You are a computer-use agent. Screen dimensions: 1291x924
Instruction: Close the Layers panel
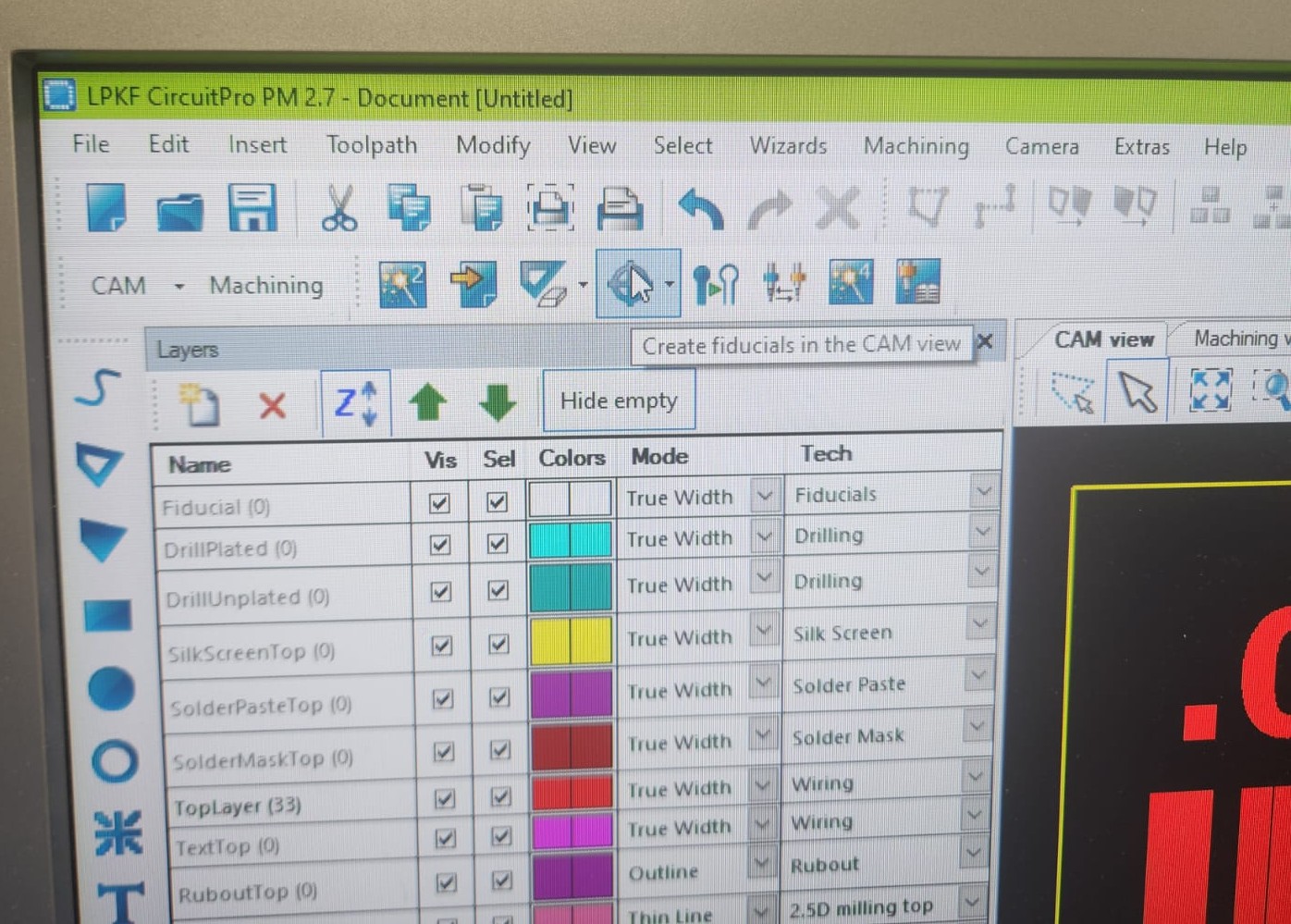[x=985, y=342]
